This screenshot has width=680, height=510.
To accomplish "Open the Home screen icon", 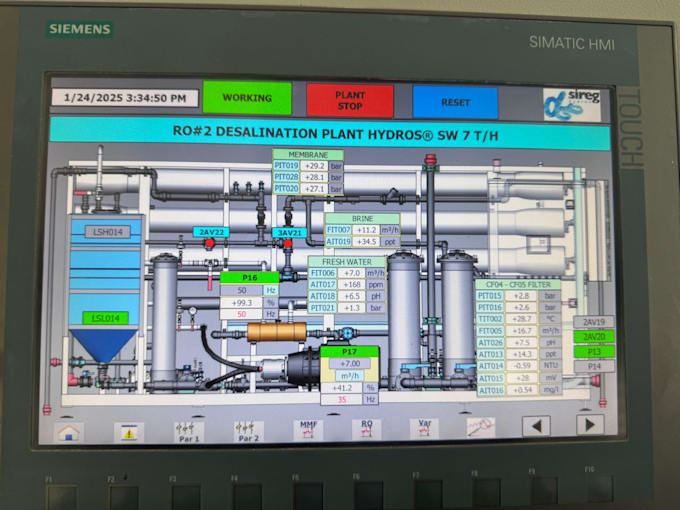I will coord(69,432).
